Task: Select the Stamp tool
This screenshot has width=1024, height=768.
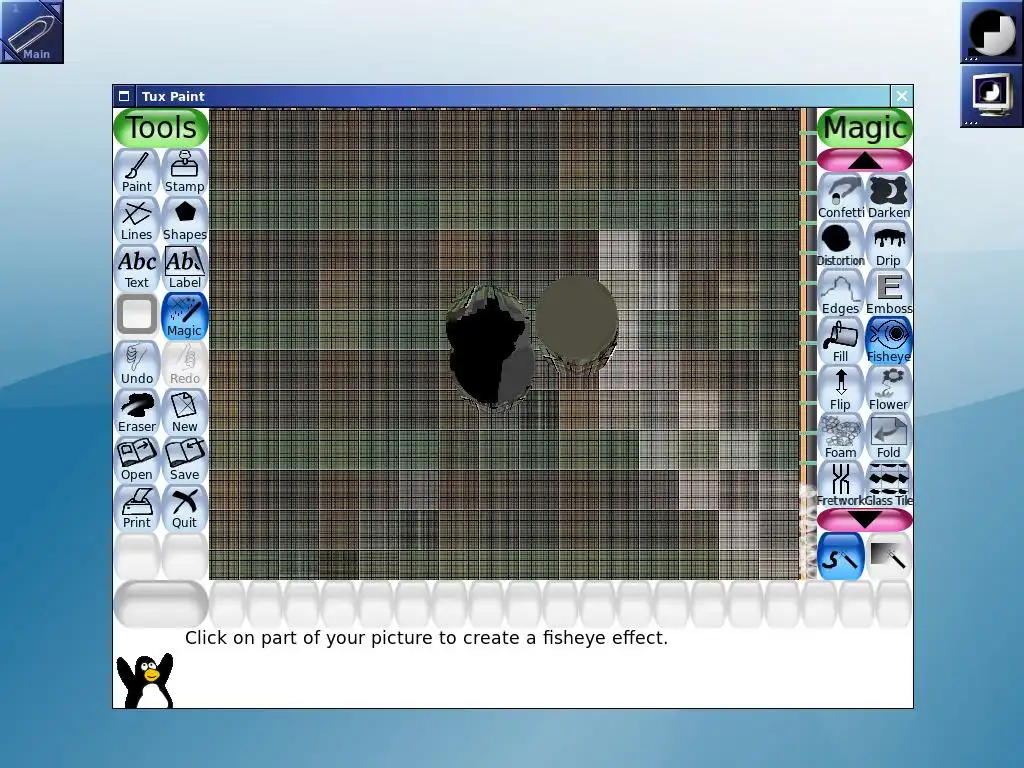Action: pyautogui.click(x=185, y=172)
